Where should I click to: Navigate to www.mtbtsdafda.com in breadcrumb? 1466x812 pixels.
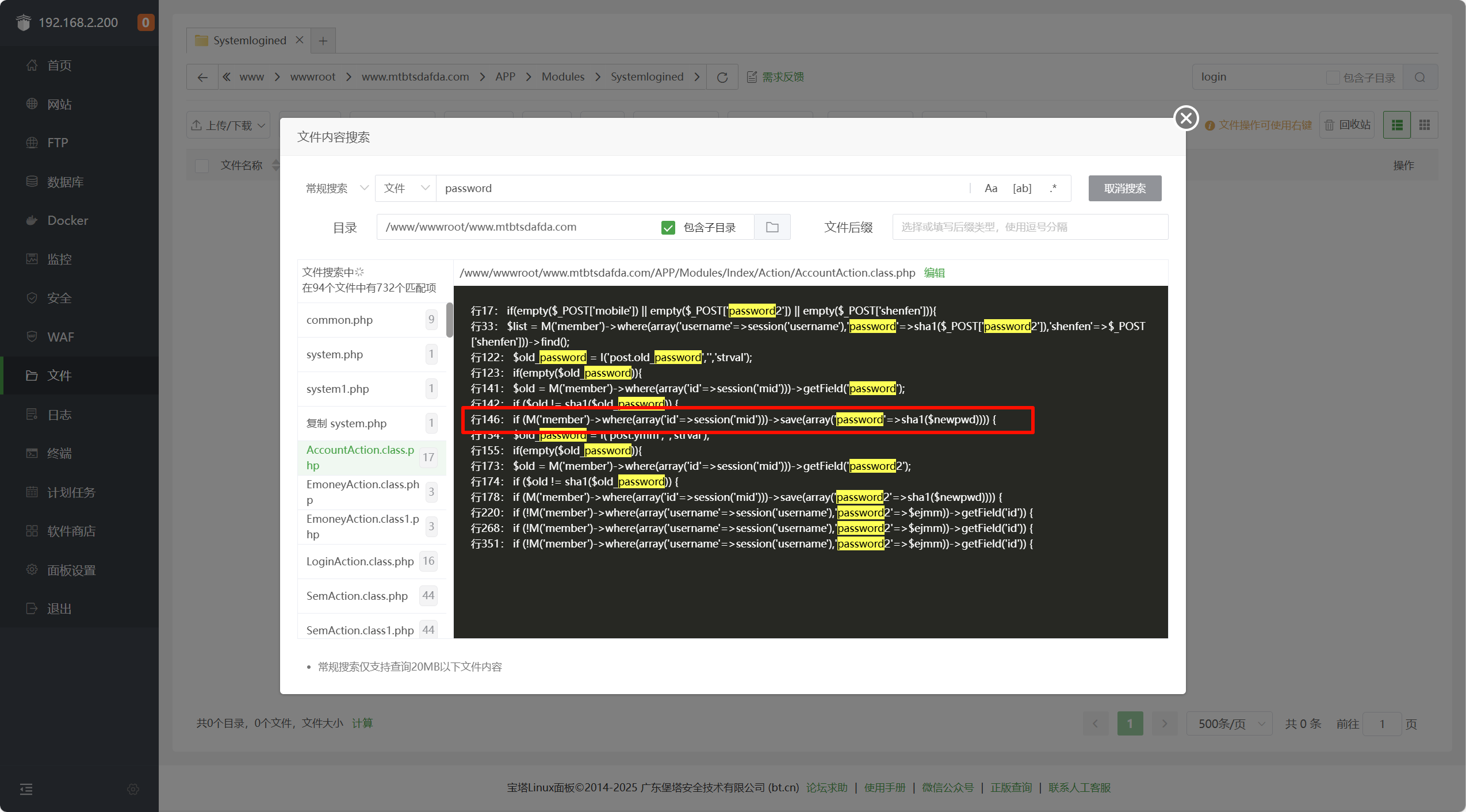415,77
